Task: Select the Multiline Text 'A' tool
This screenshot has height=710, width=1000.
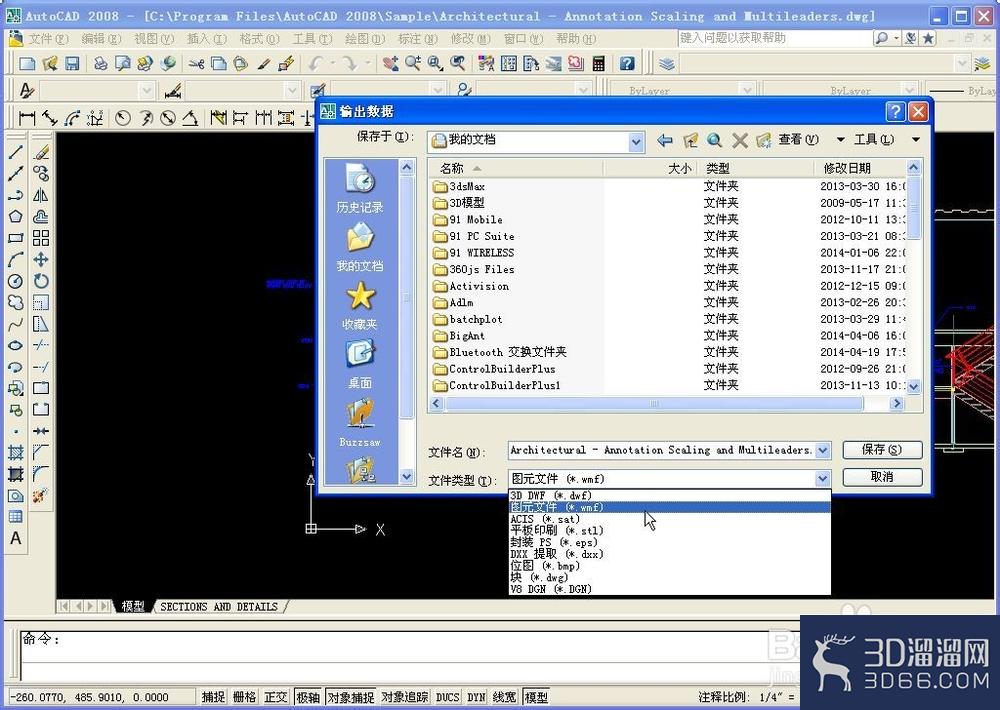Action: click(x=16, y=538)
